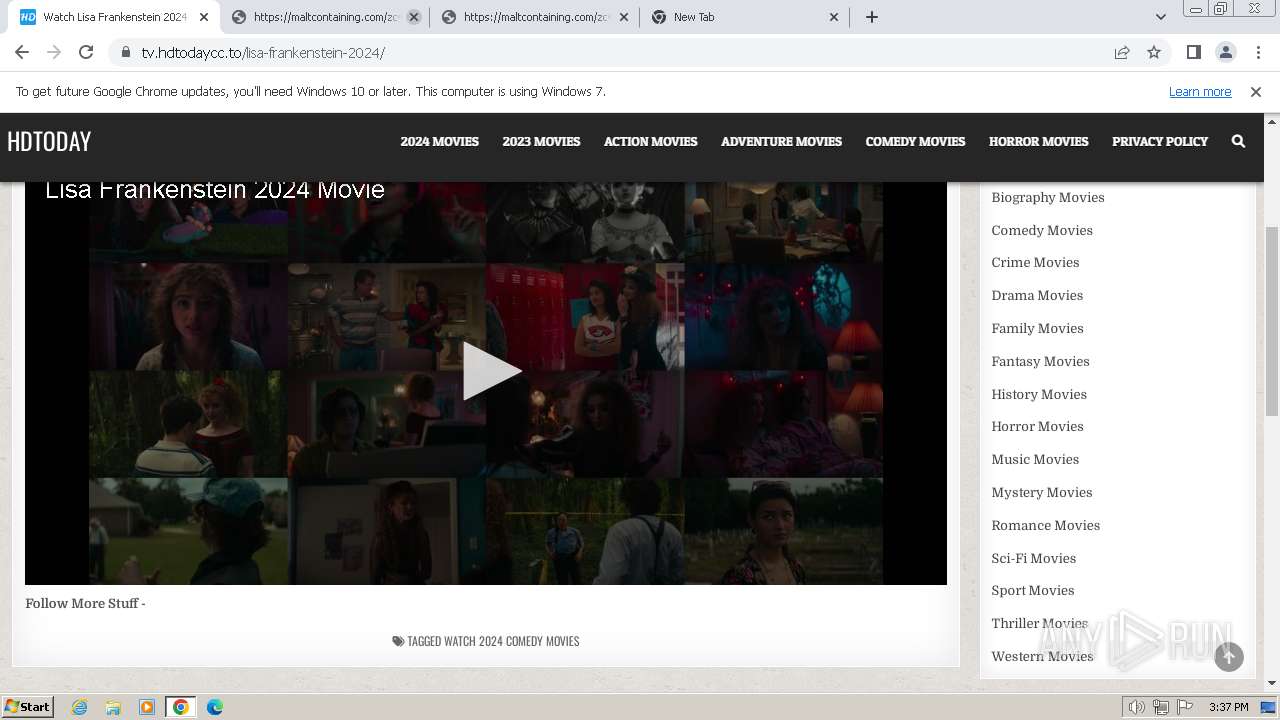Screen dimensions: 1280x720
Task: Click the page vertical scrollbar thumb
Action: (x=1272, y=321)
